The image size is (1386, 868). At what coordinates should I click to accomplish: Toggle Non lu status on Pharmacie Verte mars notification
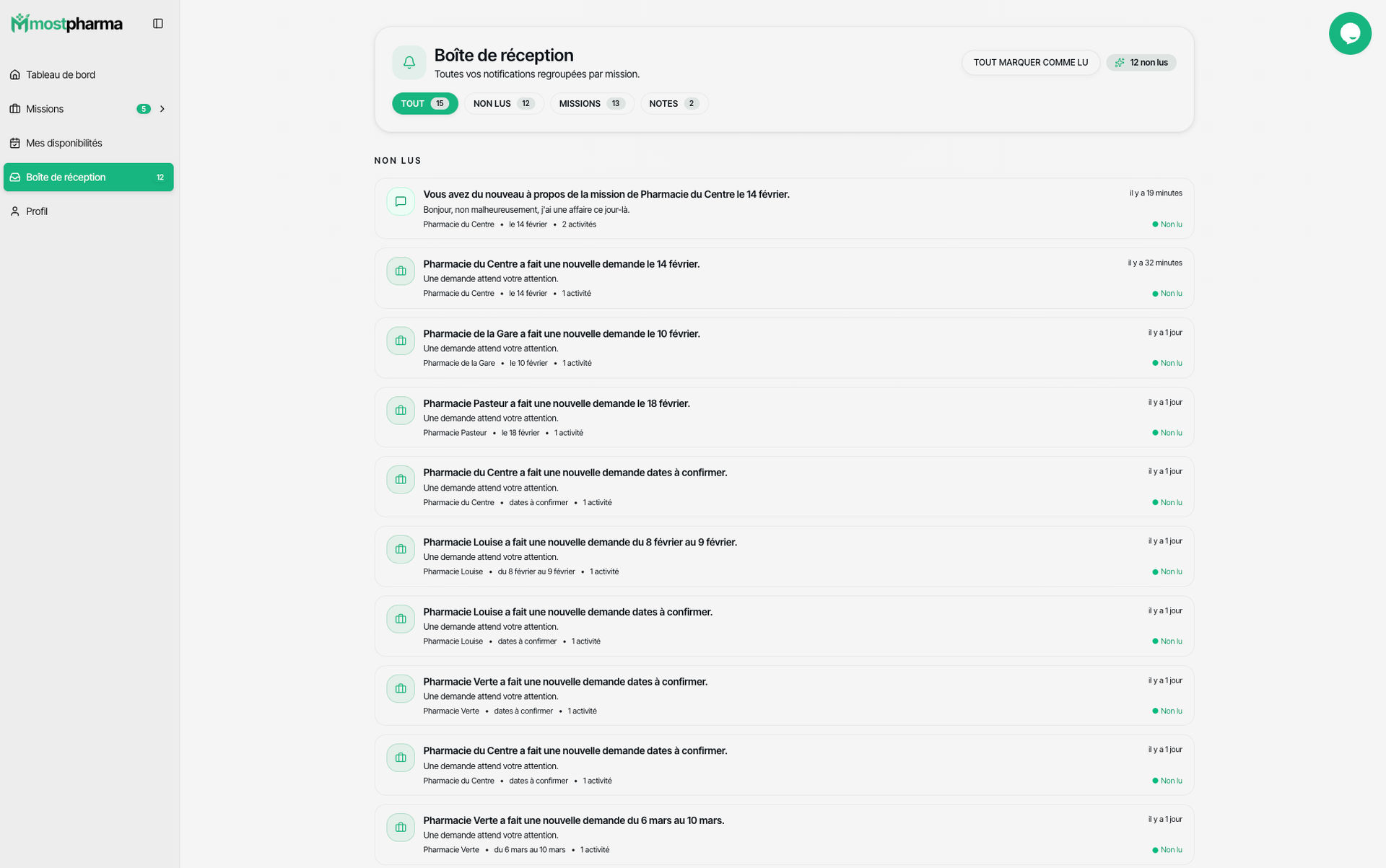tap(1167, 850)
